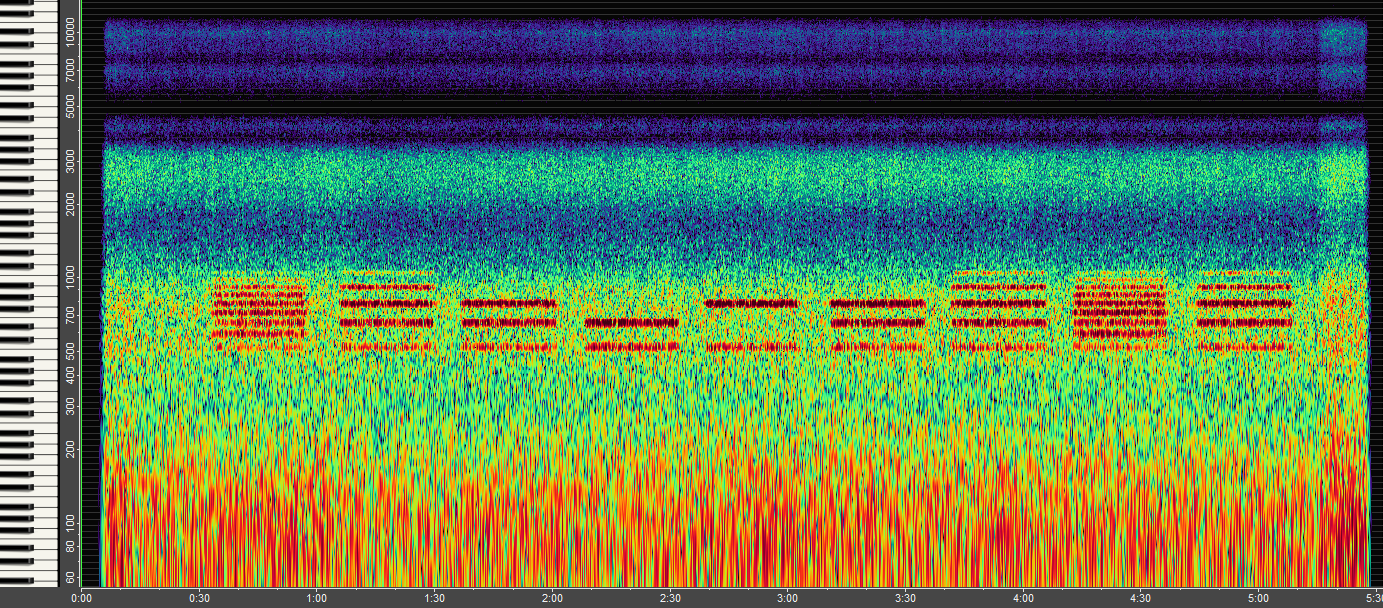Click the 100 Hz frequency label
Screen dimensions: 1383x608
click(68, 522)
